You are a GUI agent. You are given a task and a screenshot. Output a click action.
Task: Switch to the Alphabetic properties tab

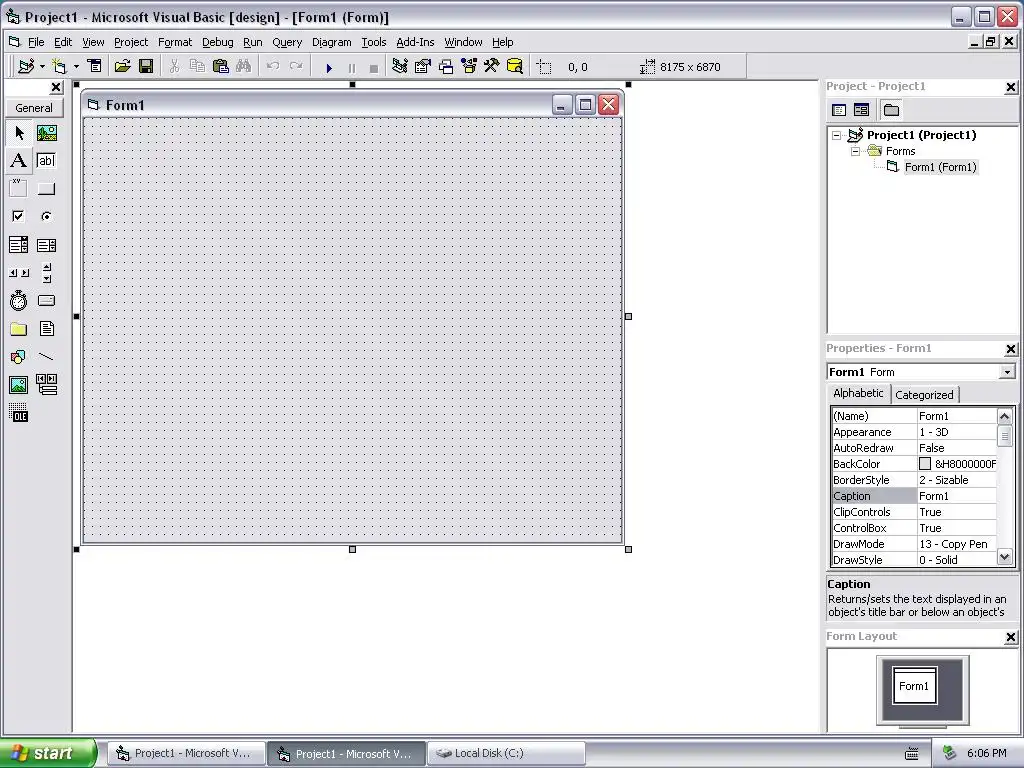click(858, 393)
